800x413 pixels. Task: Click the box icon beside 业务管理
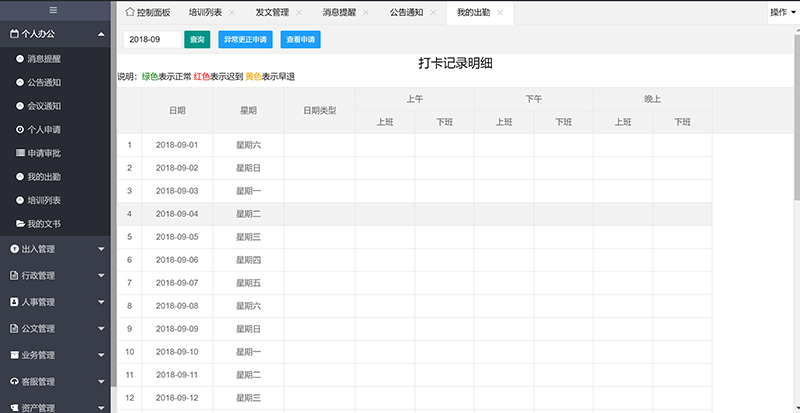point(14,355)
